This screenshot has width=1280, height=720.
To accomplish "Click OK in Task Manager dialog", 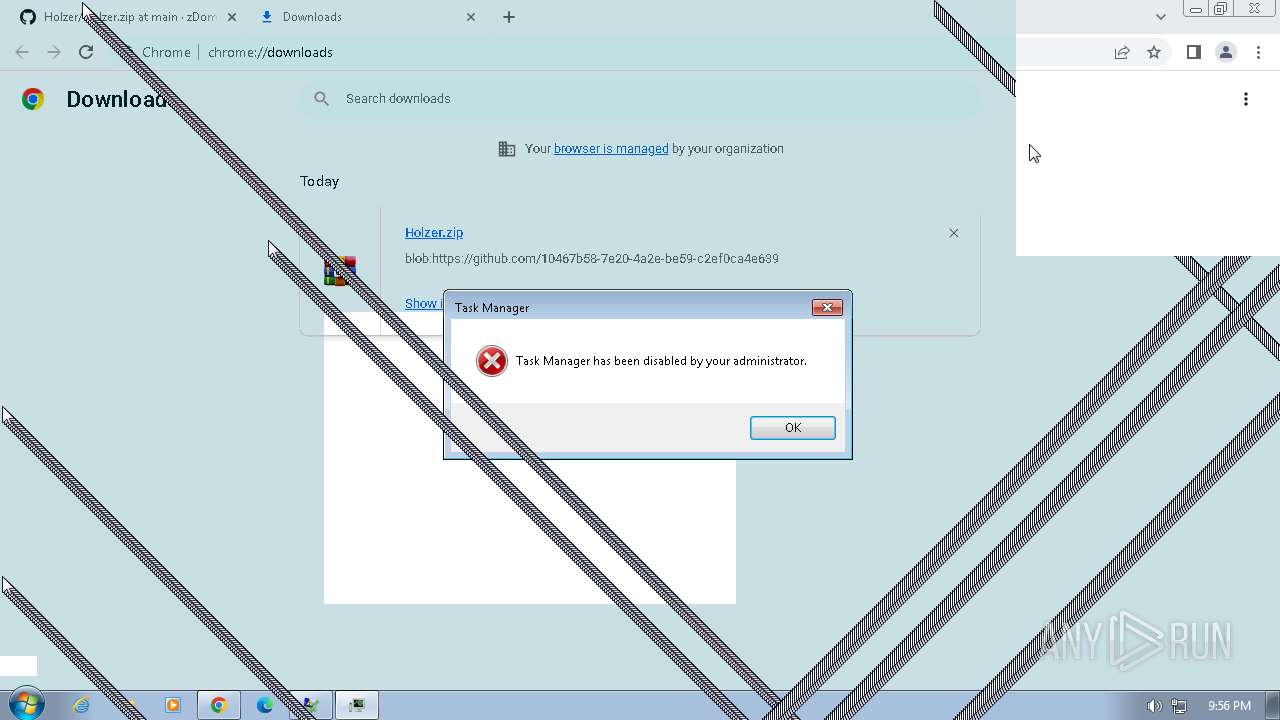I will (x=792, y=428).
